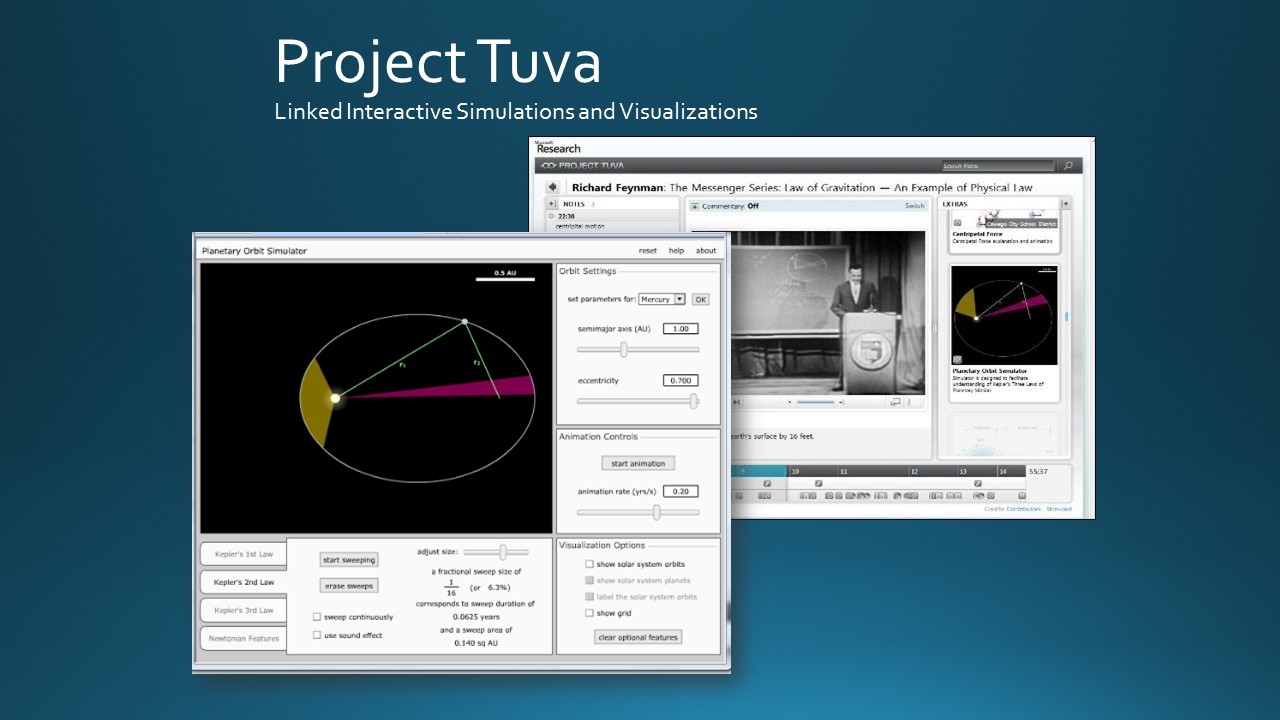Open the Newtonian Features tab

click(243, 638)
